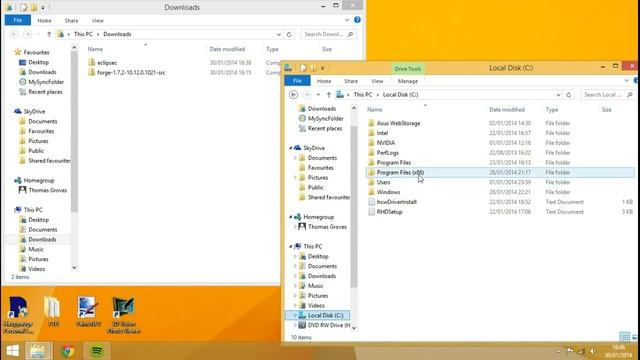Select eclipsec in Downloads window
This screenshot has height=360, width=640.
tap(107, 62)
